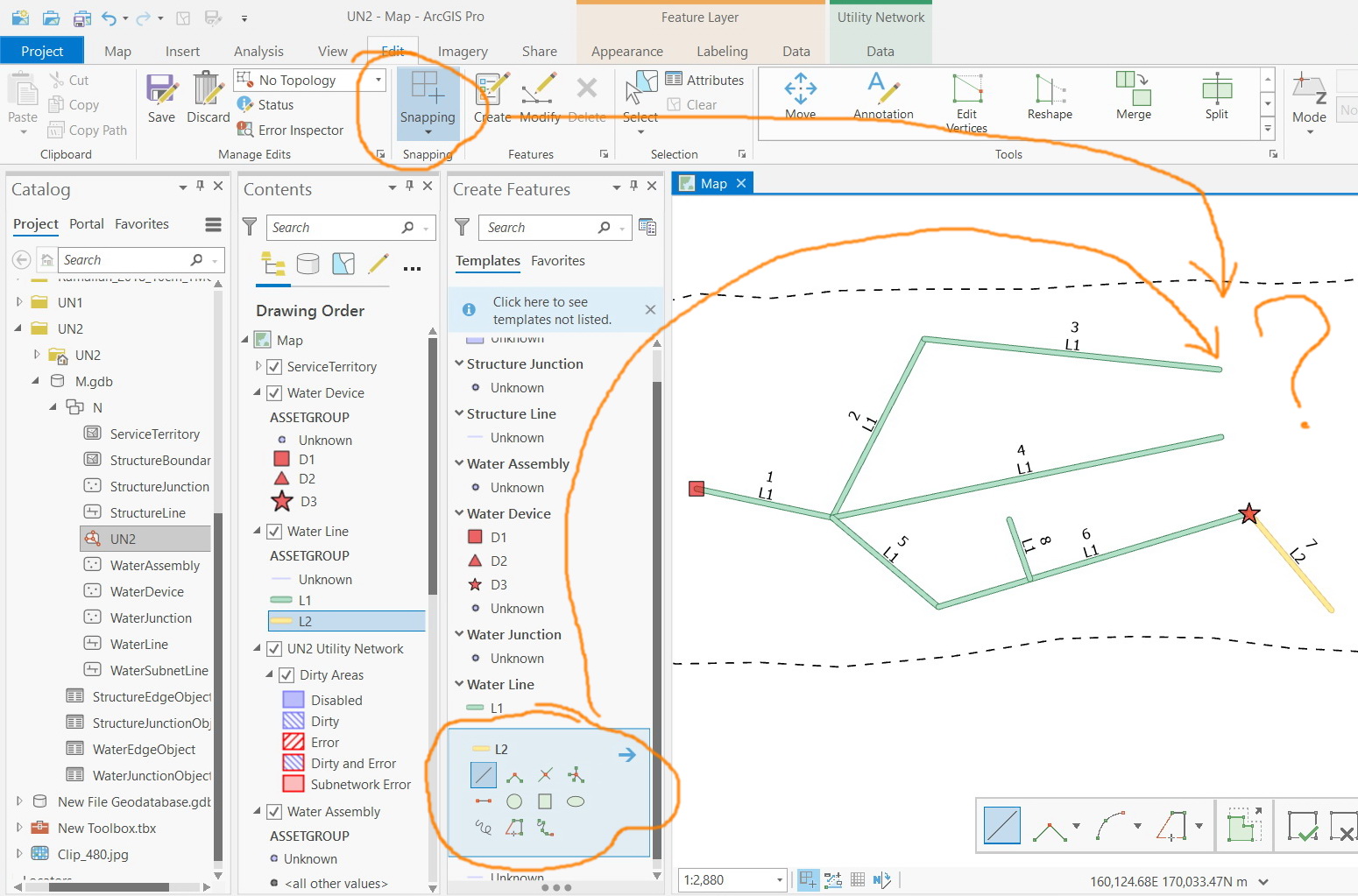Open the Edit Vertices tool

(966, 102)
